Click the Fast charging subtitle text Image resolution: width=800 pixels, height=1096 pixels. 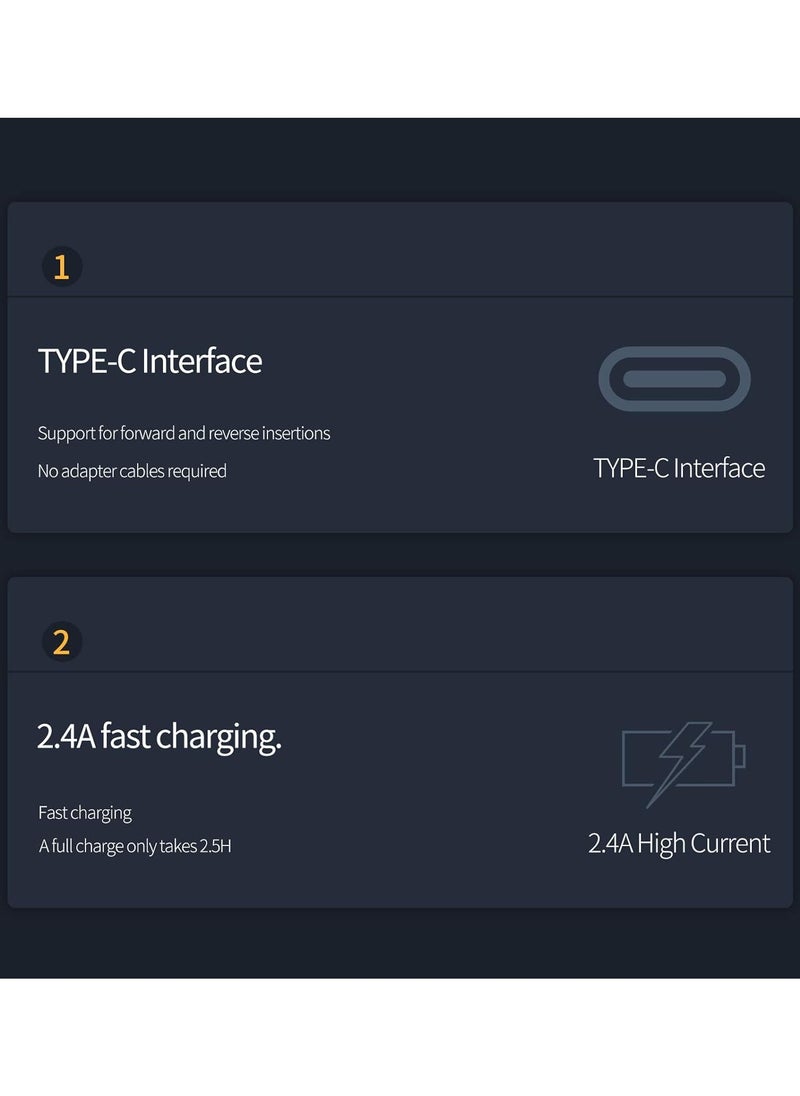pos(85,813)
